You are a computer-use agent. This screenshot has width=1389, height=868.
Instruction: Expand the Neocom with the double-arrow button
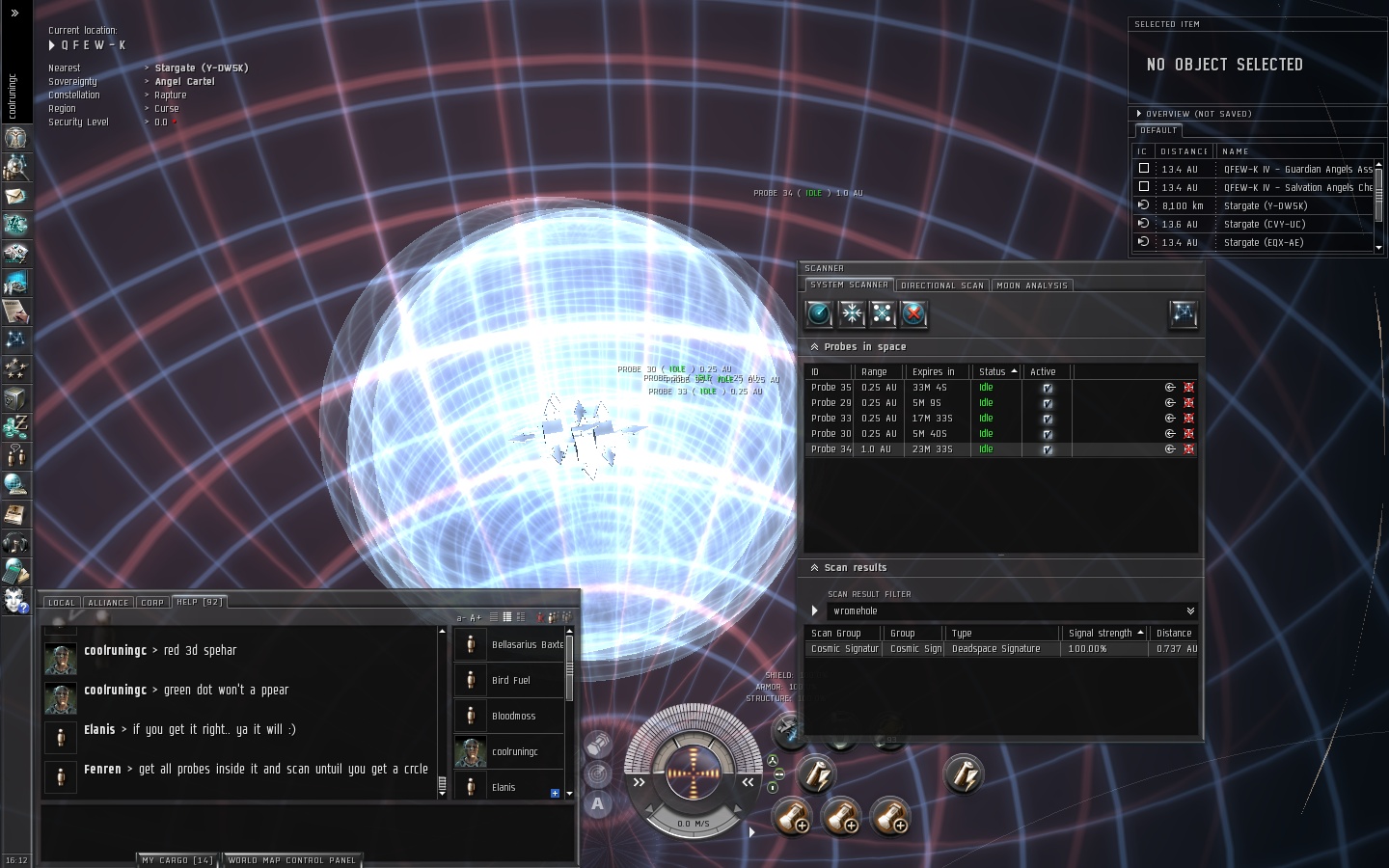pyautogui.click(x=14, y=13)
